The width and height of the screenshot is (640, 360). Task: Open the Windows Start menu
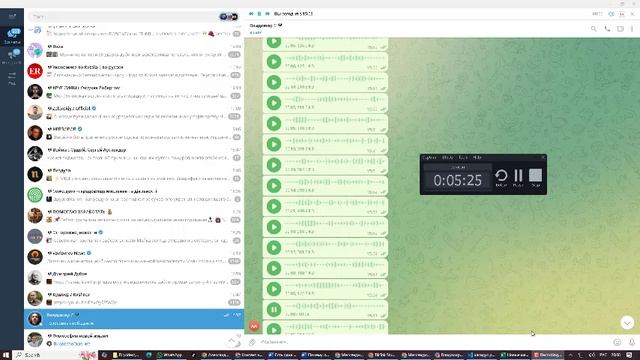tap(6, 355)
